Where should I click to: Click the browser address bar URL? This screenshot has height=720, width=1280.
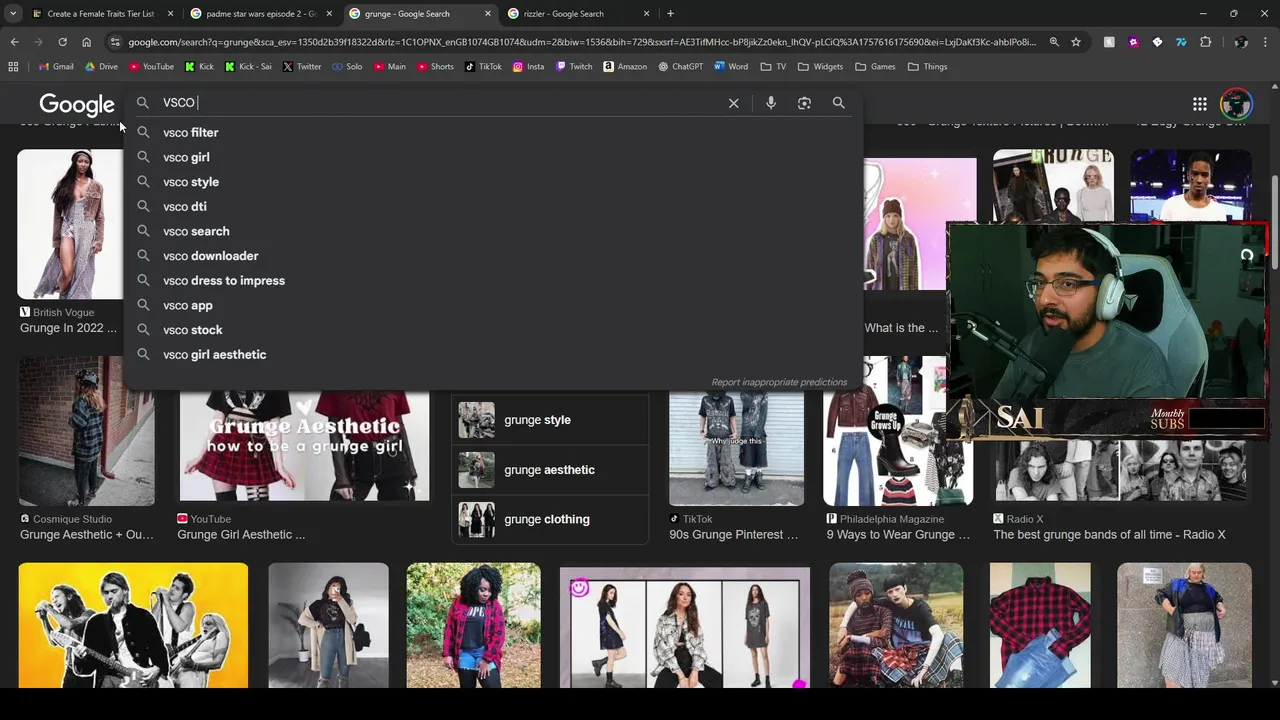click(x=582, y=42)
